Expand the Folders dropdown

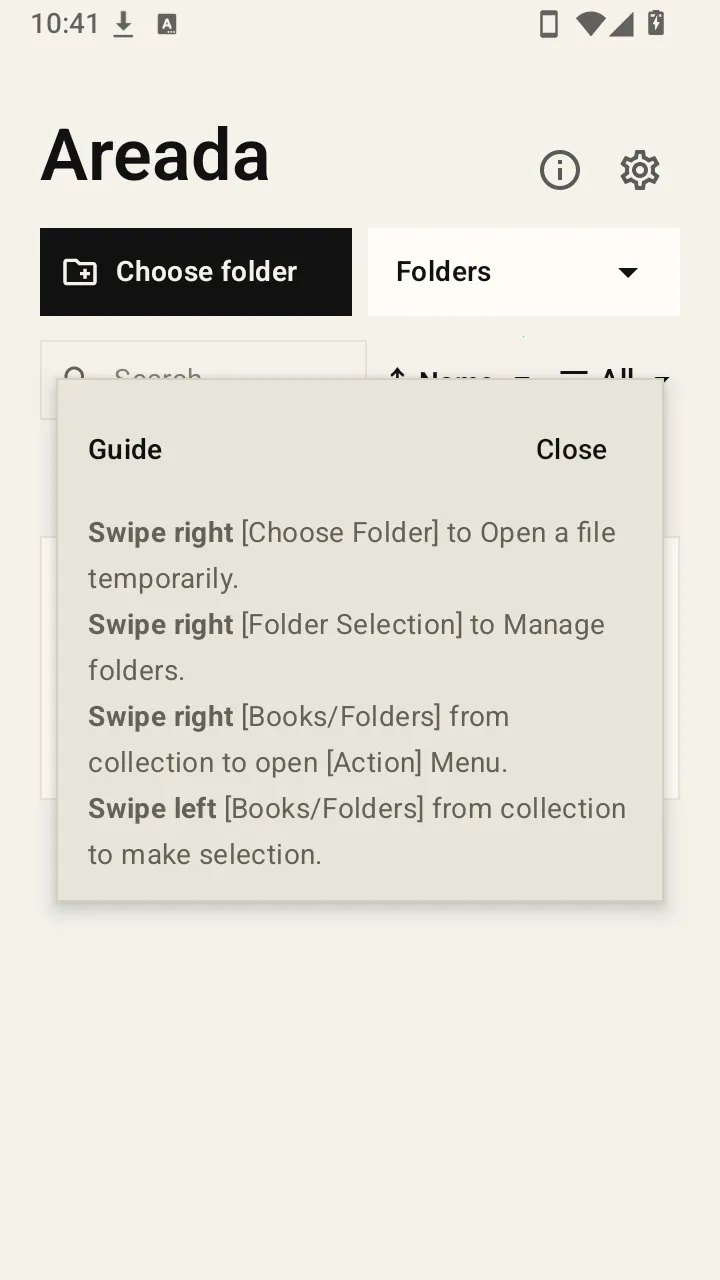(x=524, y=272)
